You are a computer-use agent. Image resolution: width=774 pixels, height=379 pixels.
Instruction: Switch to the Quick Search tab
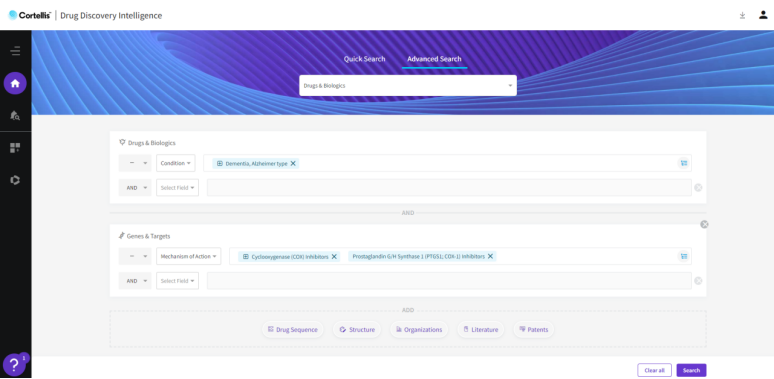click(364, 59)
